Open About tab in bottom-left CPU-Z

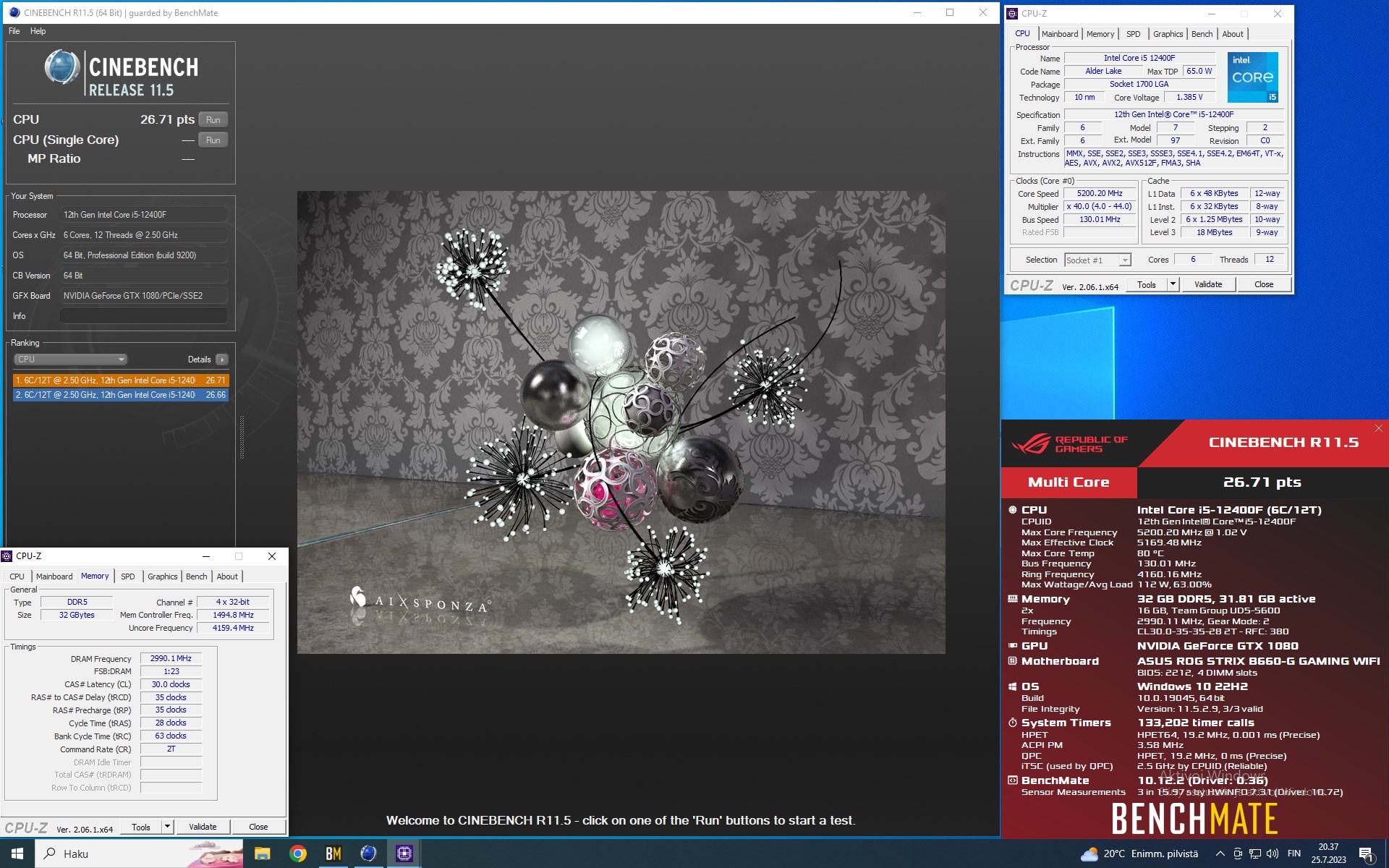coord(227,576)
